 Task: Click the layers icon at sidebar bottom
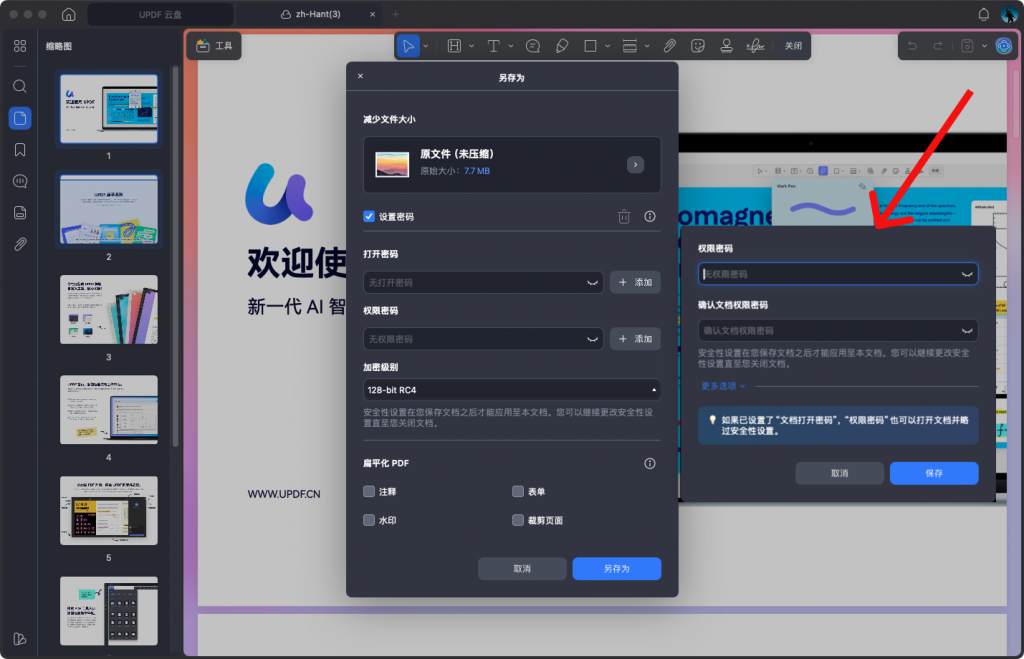point(20,639)
